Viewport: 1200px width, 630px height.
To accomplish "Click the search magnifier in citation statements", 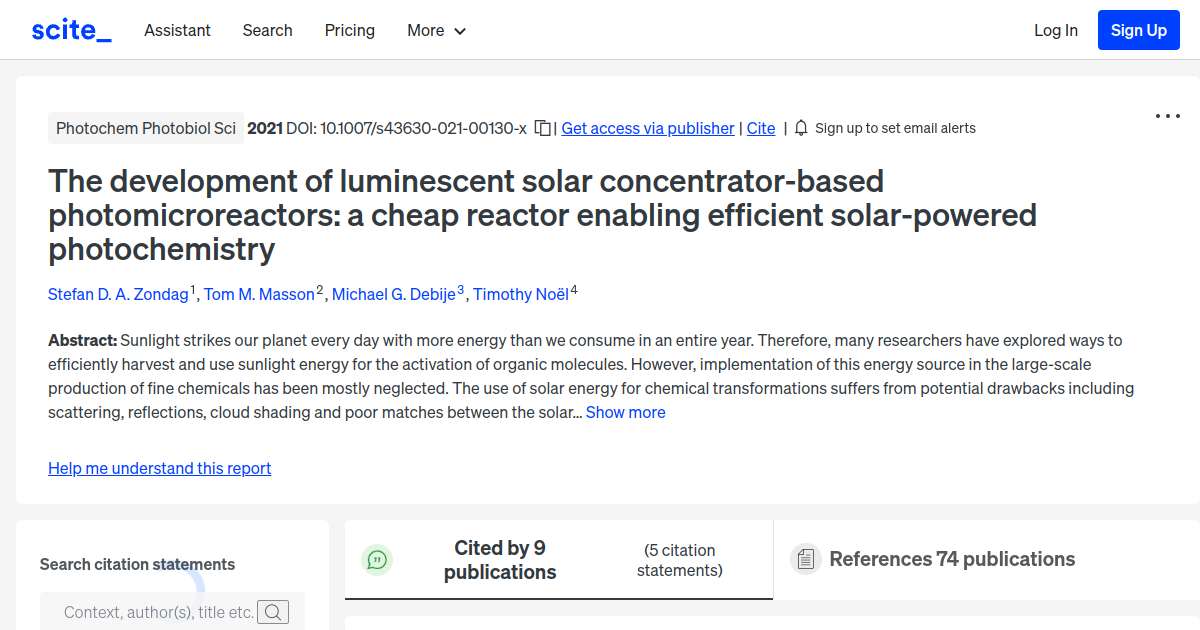I will click(272, 611).
